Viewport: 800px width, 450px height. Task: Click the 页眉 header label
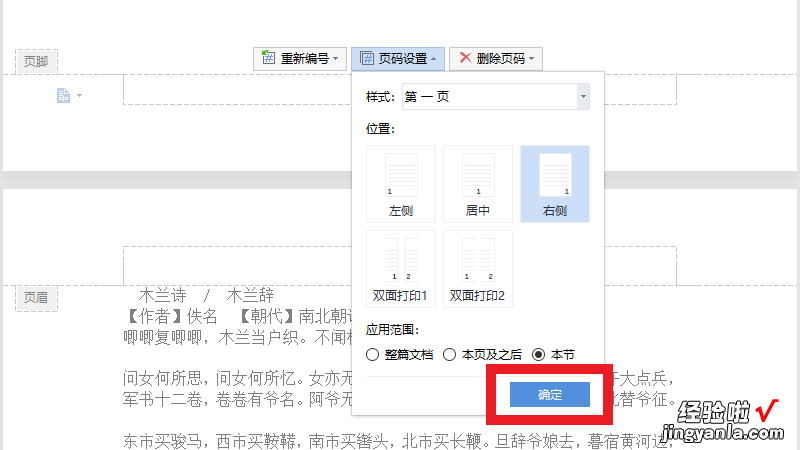point(36,297)
